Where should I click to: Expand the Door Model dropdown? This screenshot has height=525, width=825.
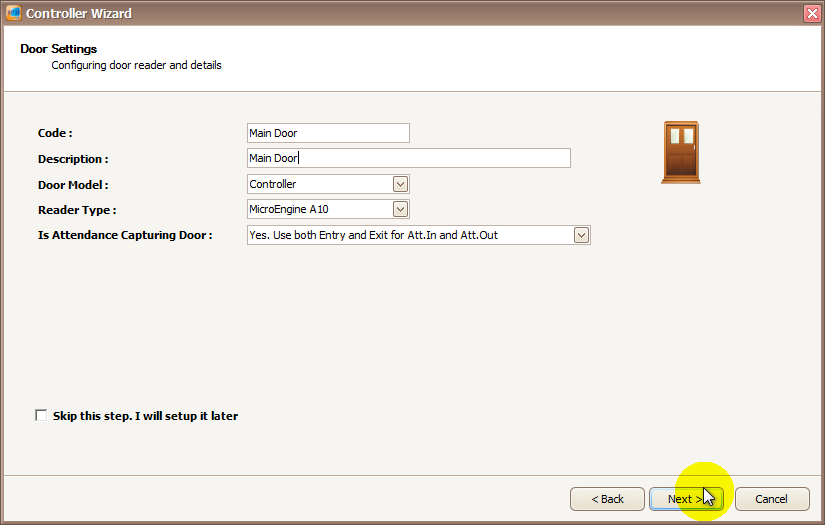coord(400,184)
